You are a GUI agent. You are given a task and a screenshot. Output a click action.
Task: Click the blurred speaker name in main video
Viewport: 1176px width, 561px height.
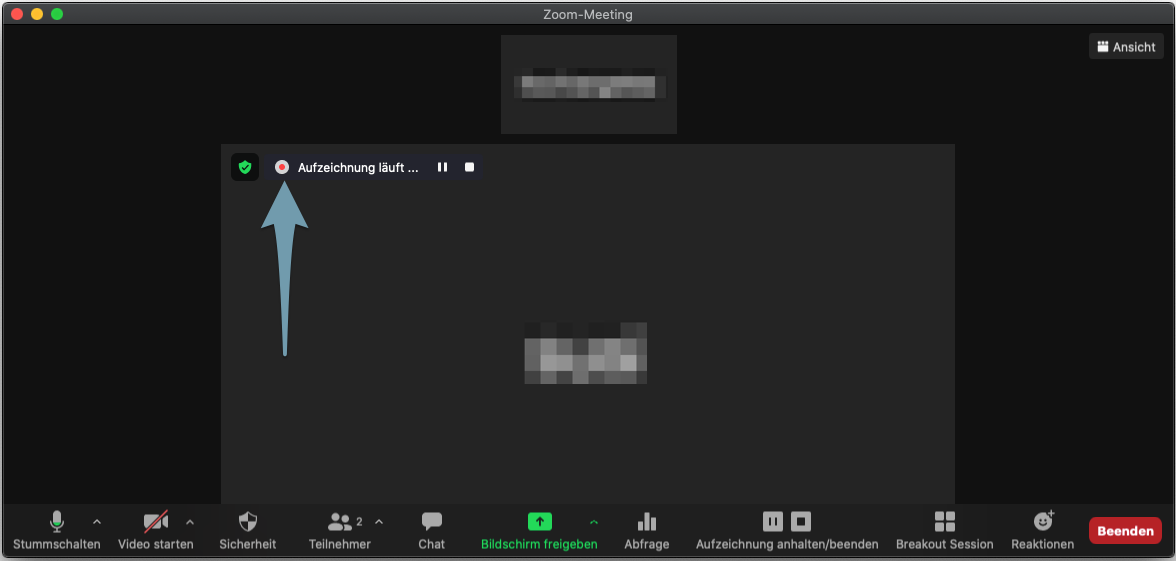pyautogui.click(x=586, y=353)
